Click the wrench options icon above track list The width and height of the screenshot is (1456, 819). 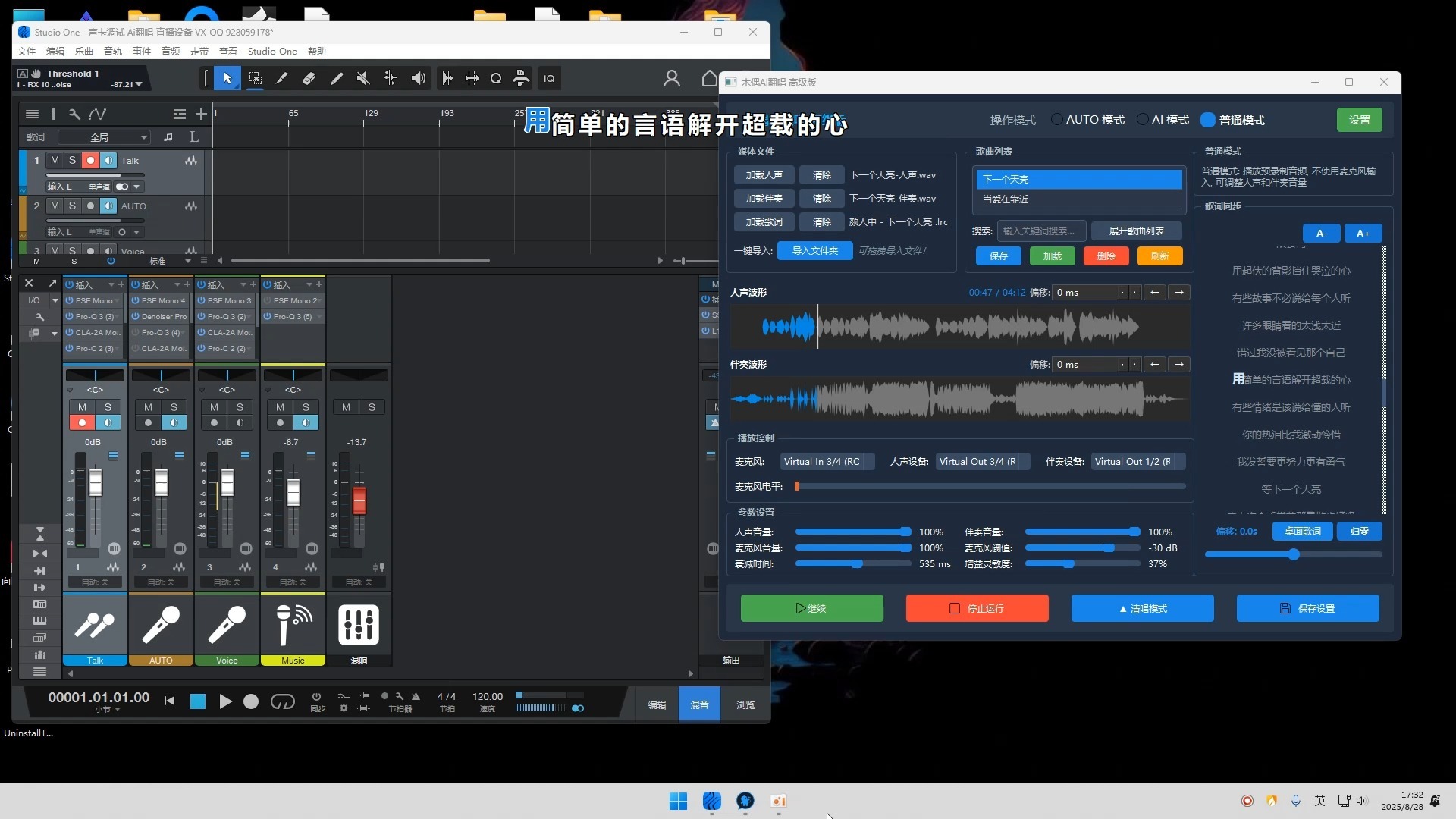(x=74, y=114)
